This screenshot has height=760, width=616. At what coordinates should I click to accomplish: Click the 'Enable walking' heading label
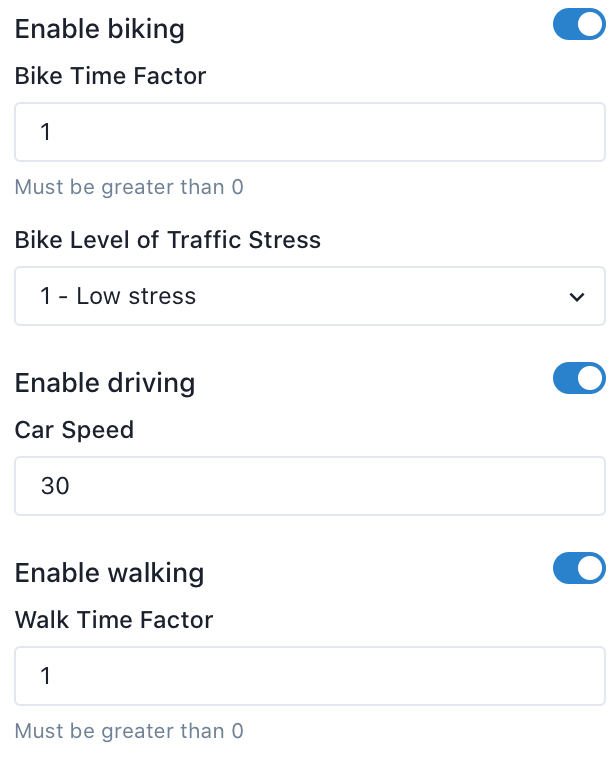click(x=109, y=573)
